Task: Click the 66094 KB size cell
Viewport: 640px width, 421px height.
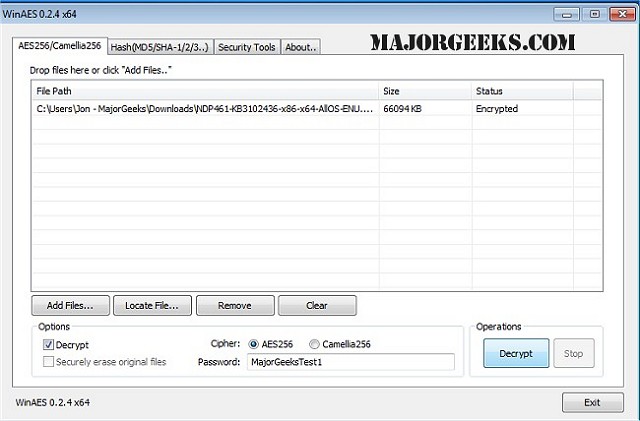Action: [425, 109]
